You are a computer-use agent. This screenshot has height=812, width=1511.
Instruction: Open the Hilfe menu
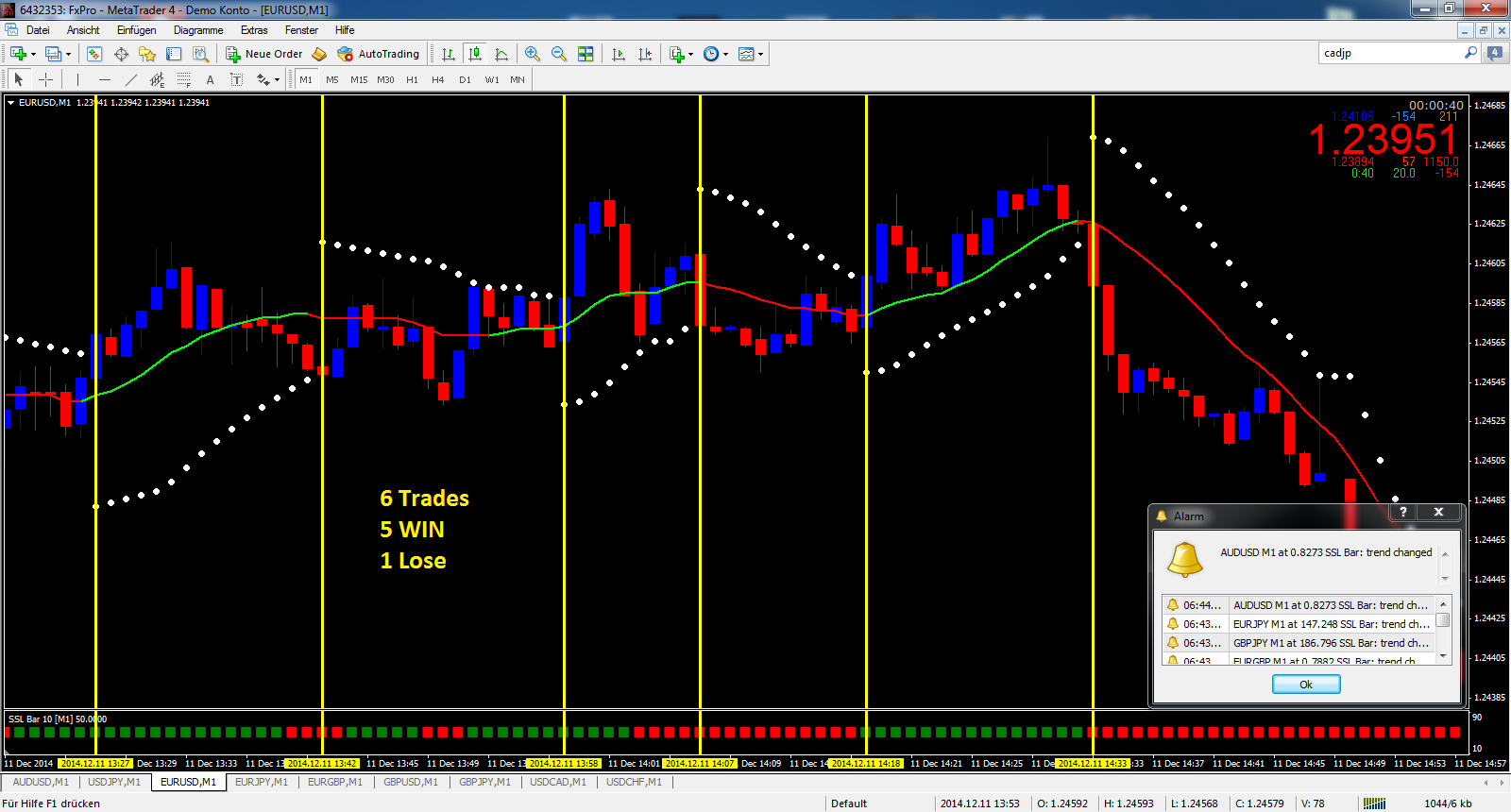345,30
